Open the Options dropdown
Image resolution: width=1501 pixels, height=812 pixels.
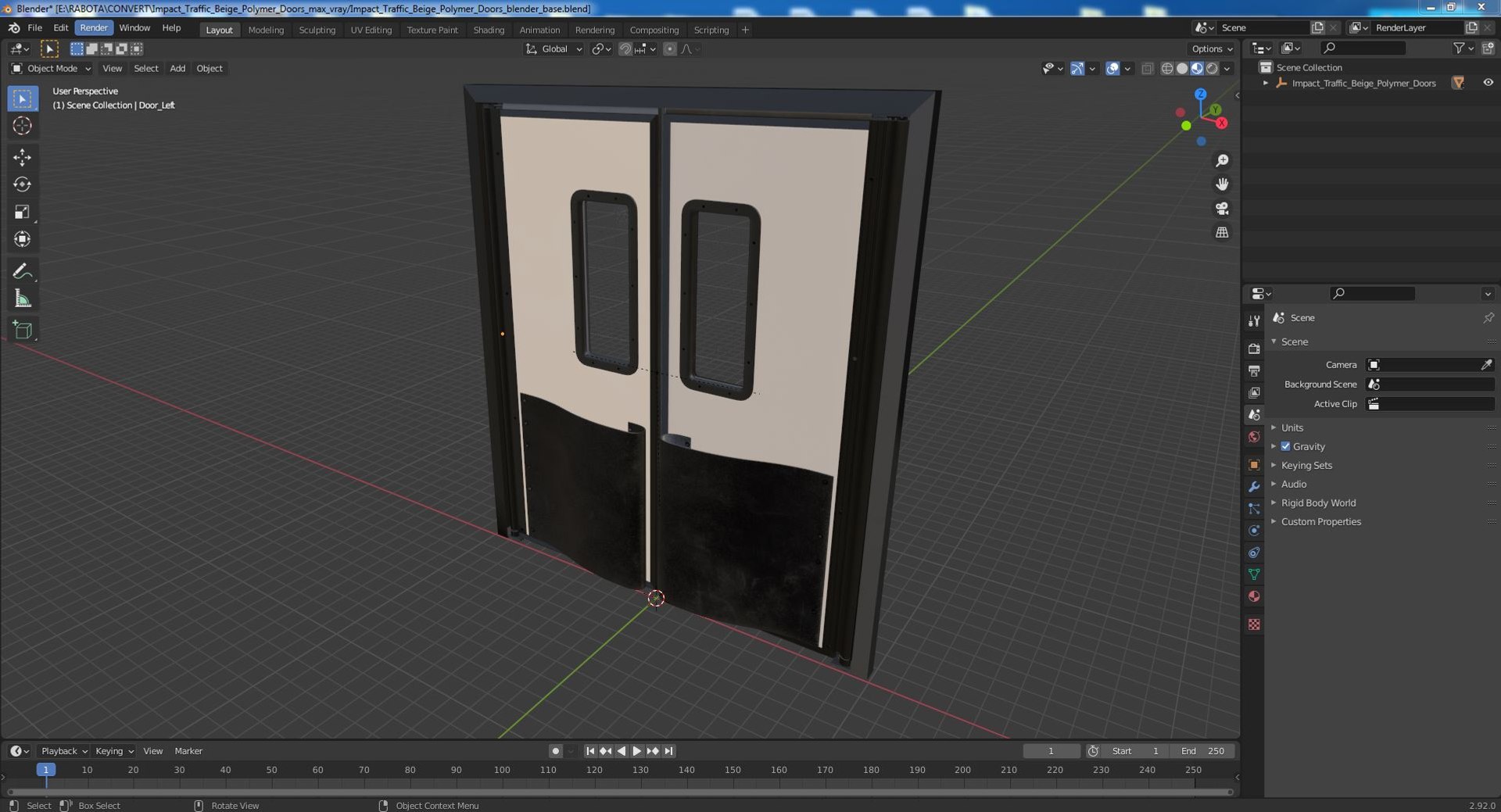pyautogui.click(x=1212, y=48)
